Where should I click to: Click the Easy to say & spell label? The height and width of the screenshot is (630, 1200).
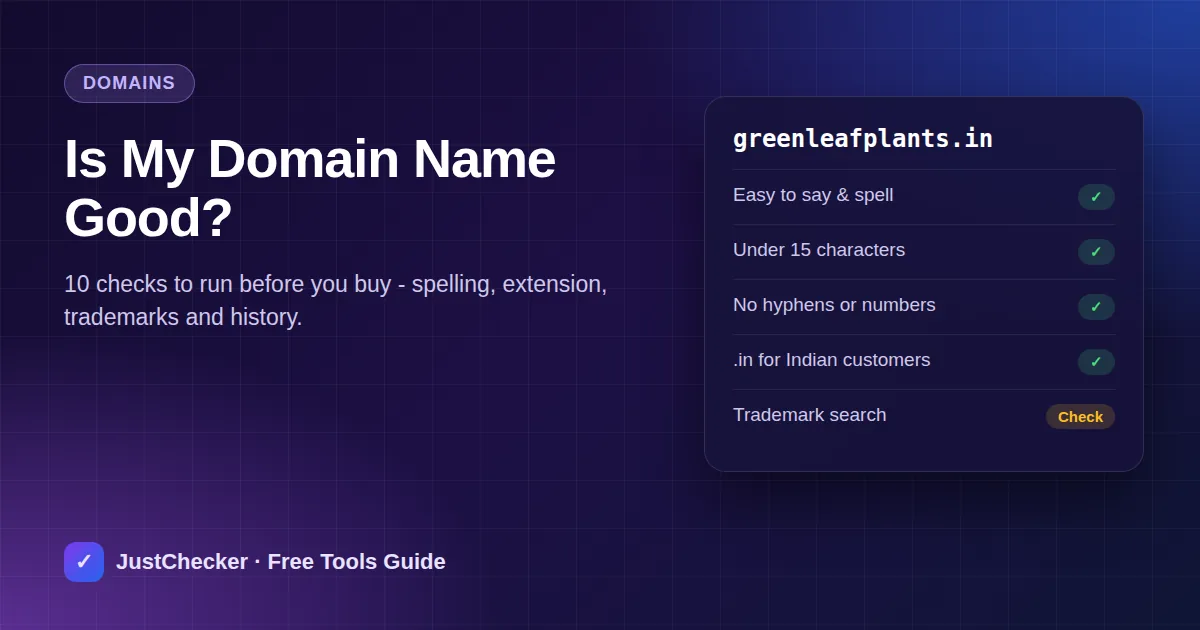pos(813,195)
